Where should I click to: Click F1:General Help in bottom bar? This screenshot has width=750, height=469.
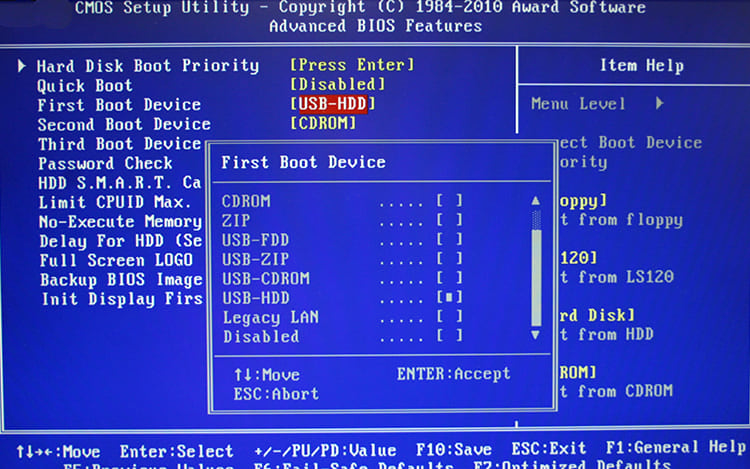(675, 447)
